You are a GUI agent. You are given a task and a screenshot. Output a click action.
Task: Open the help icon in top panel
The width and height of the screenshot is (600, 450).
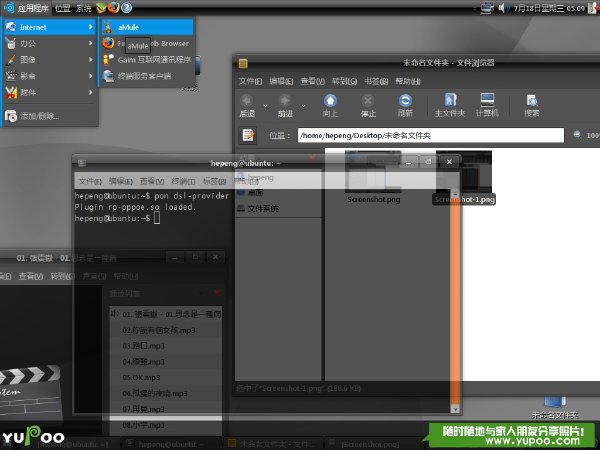point(126,8)
